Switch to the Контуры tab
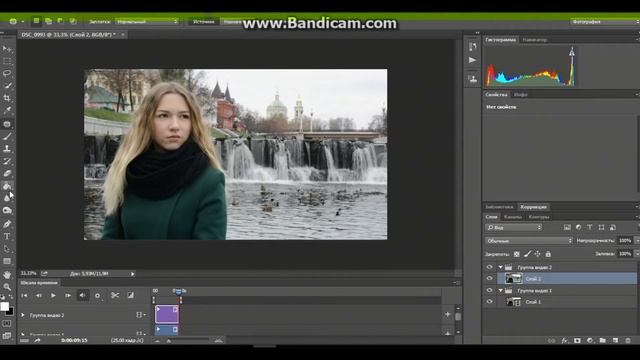Screen dimensions: 640x360 (539, 217)
